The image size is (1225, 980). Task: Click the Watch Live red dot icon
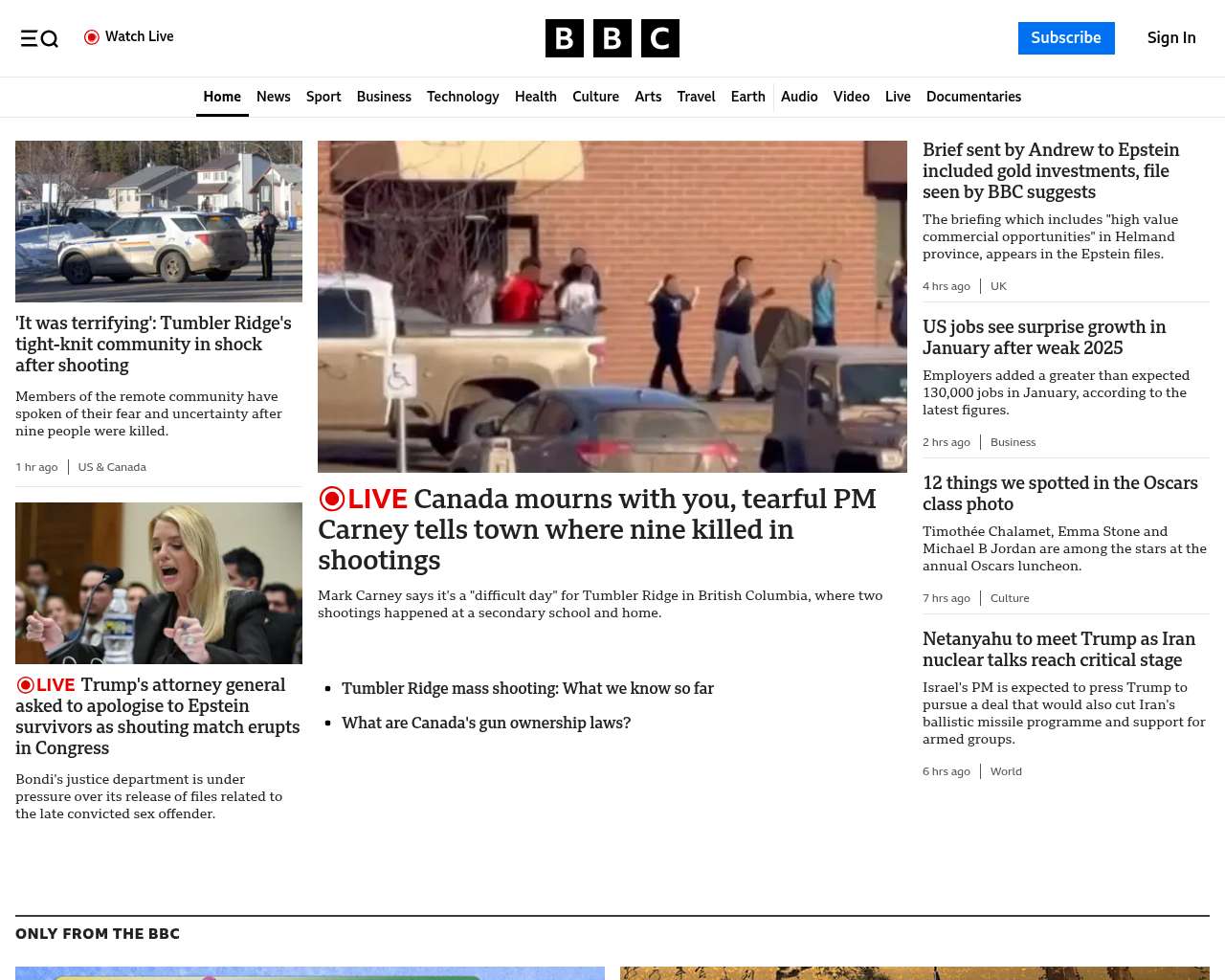[x=92, y=37]
